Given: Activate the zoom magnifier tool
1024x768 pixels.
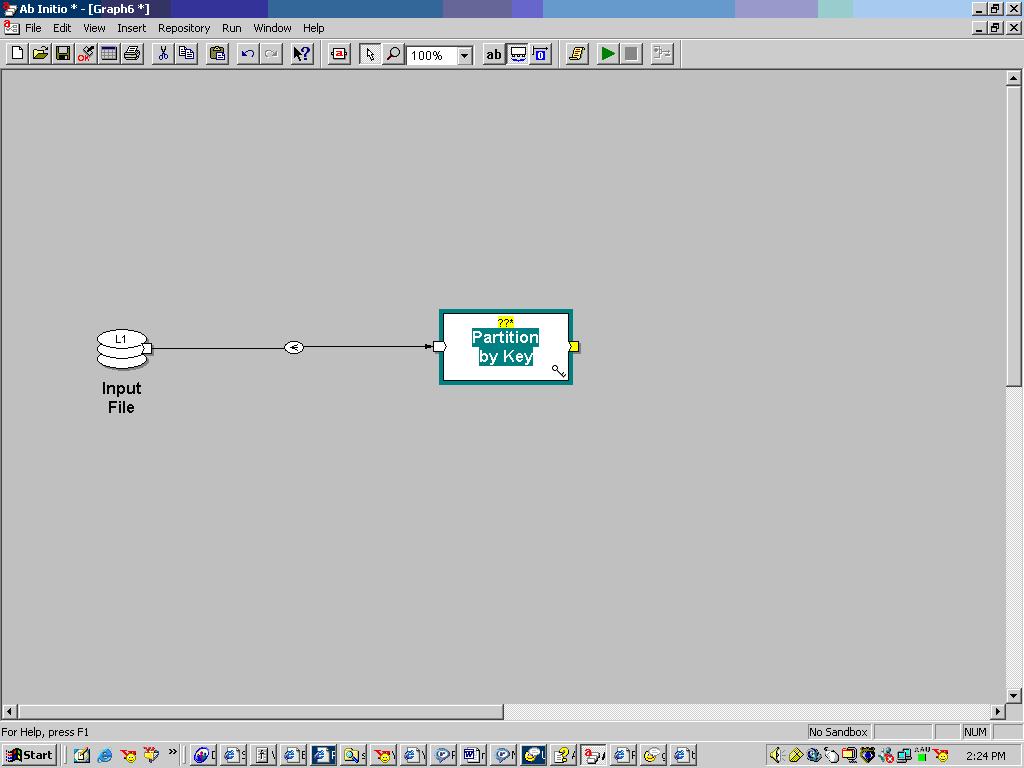Looking at the screenshot, I should point(392,54).
